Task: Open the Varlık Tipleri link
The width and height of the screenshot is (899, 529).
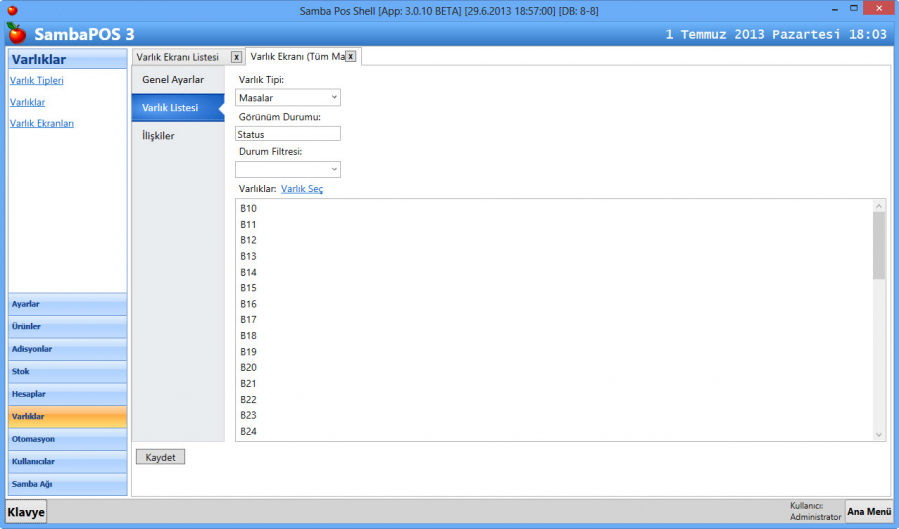Action: 36,80
